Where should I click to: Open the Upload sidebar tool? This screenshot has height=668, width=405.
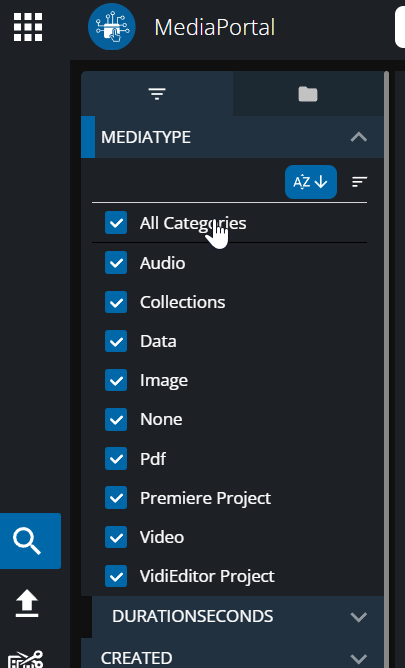tap(27, 604)
